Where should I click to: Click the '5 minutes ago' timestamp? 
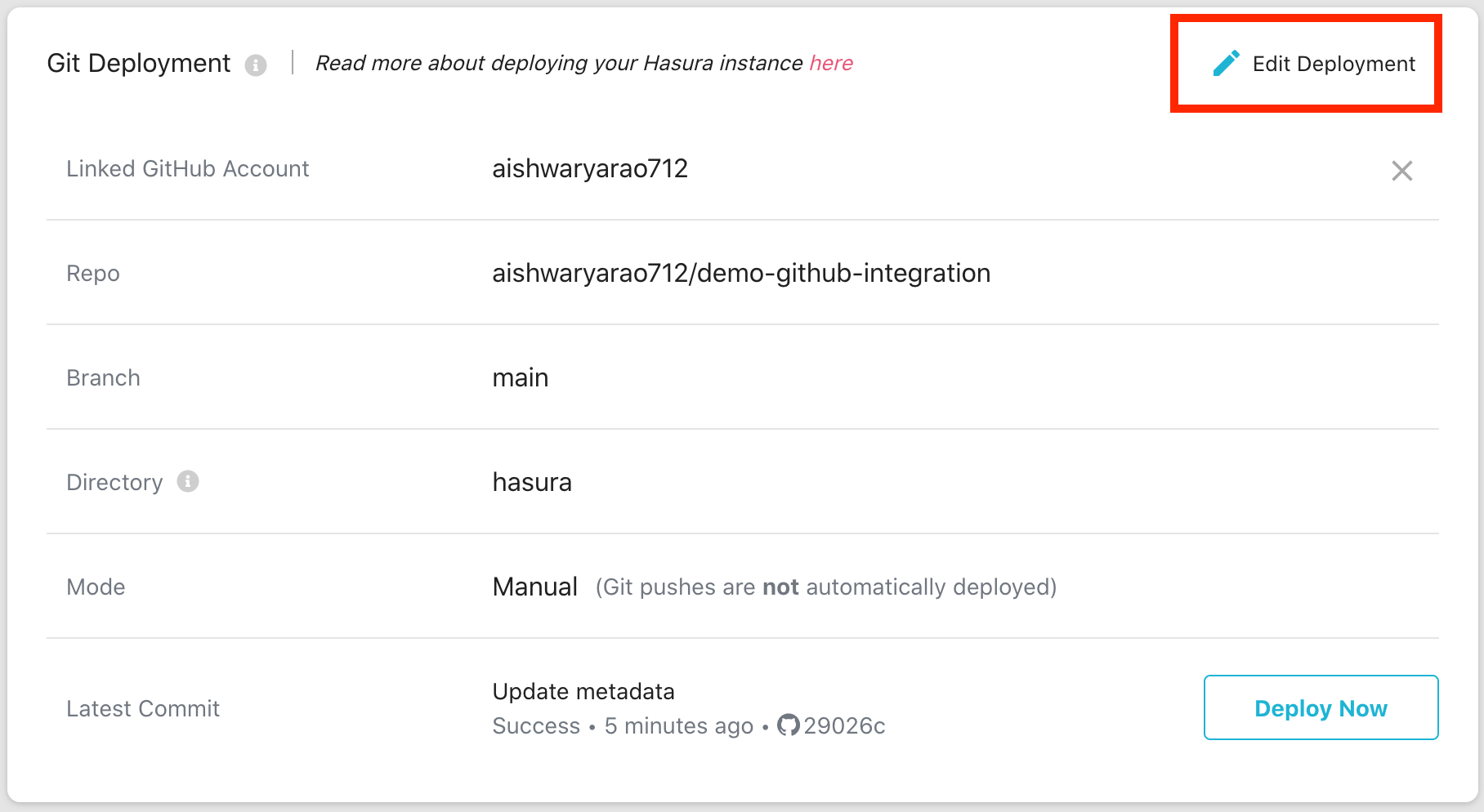pos(678,725)
